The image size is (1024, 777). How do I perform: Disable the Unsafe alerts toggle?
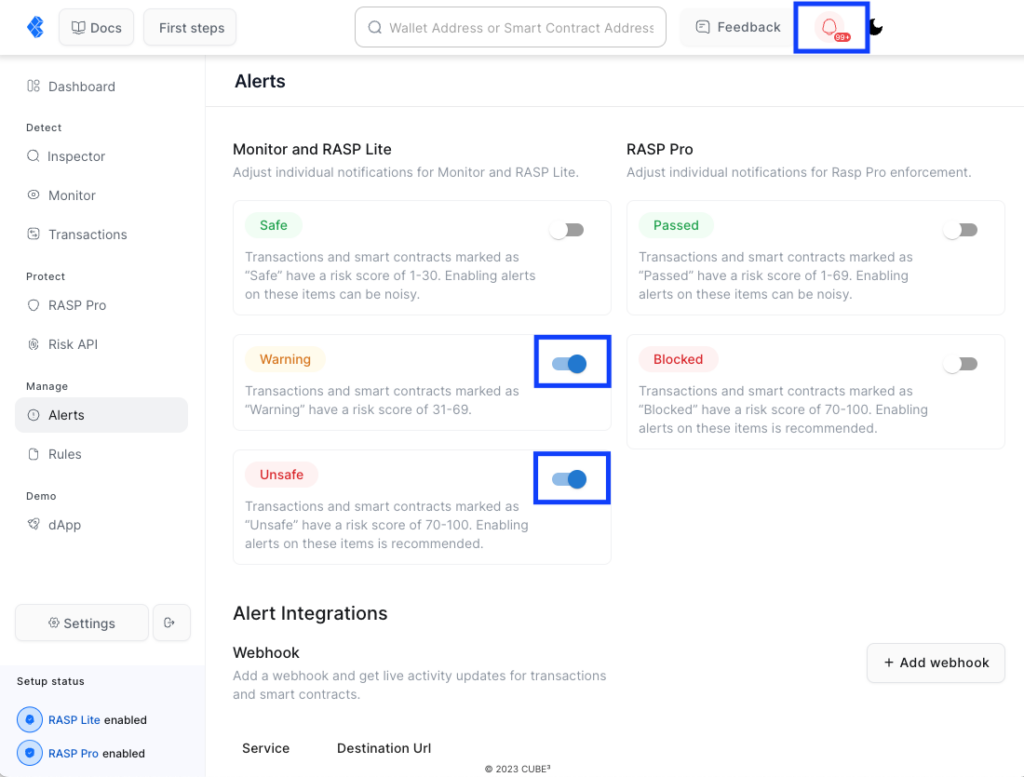click(569, 479)
